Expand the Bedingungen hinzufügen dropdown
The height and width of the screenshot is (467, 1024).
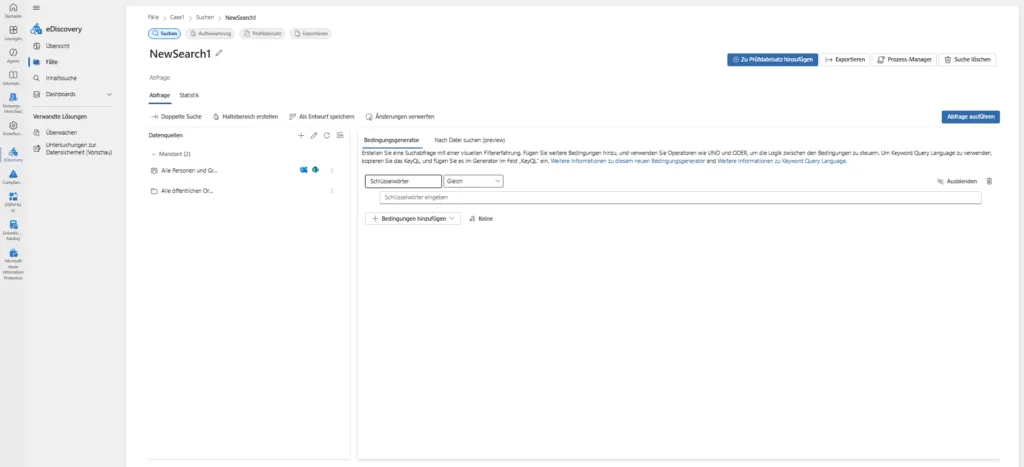(413, 218)
